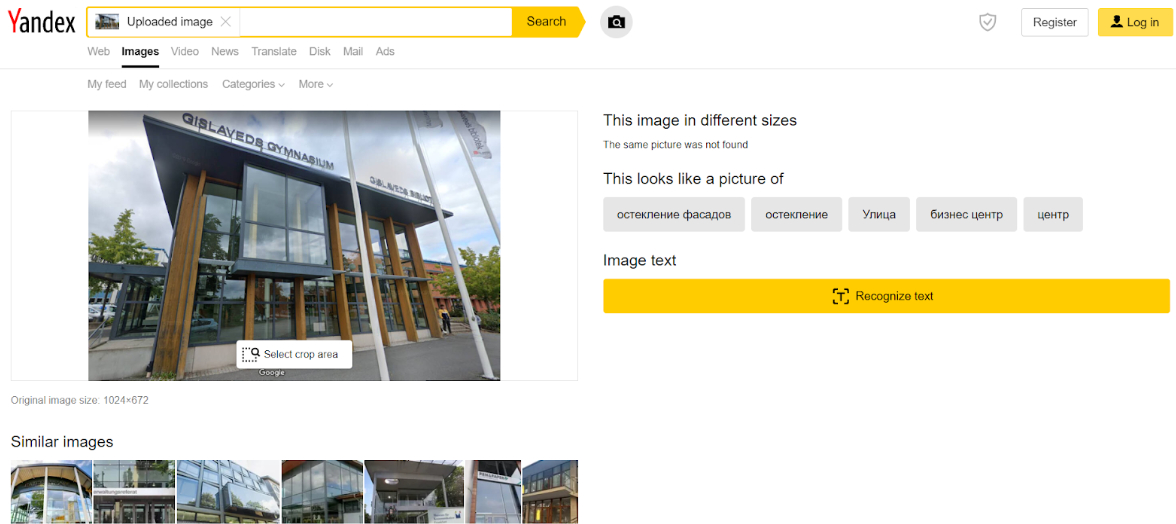Expand the More dropdown
The image size is (1176, 524).
point(315,84)
